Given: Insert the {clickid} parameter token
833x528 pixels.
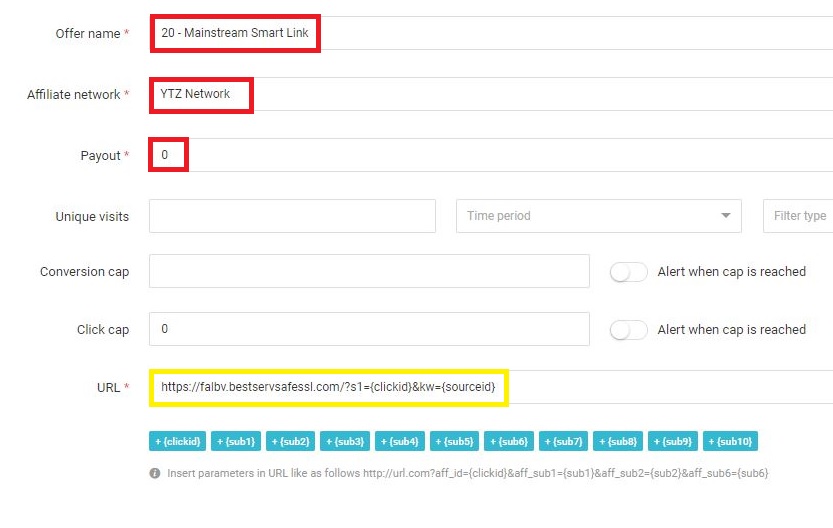Looking at the screenshot, I should coord(177,441).
